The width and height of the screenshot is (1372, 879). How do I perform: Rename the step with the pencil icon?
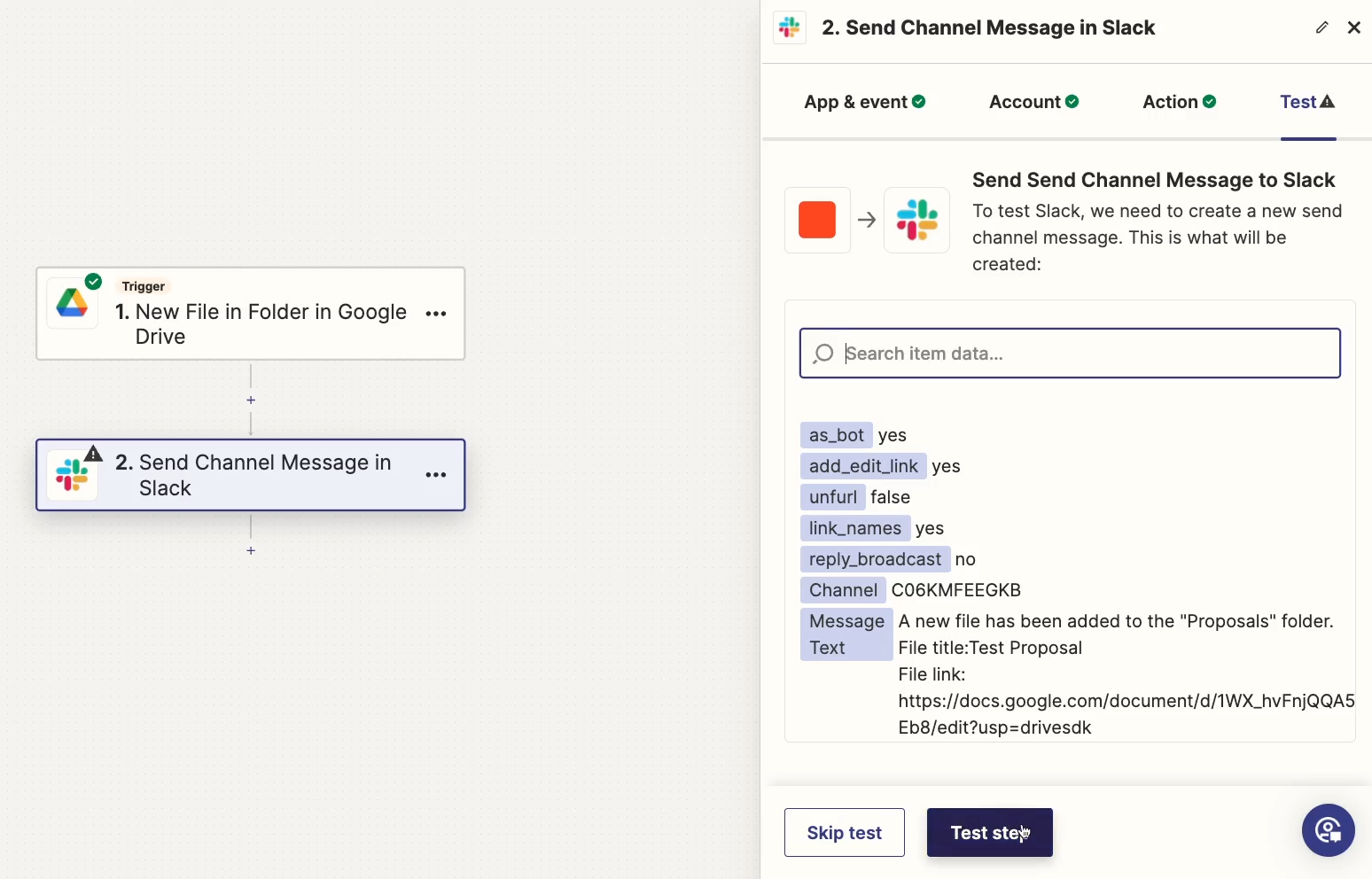coord(1321,27)
